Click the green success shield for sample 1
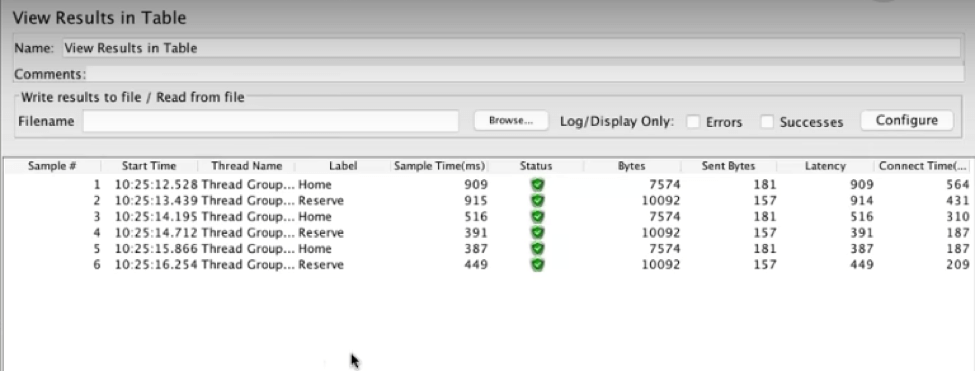 click(537, 185)
